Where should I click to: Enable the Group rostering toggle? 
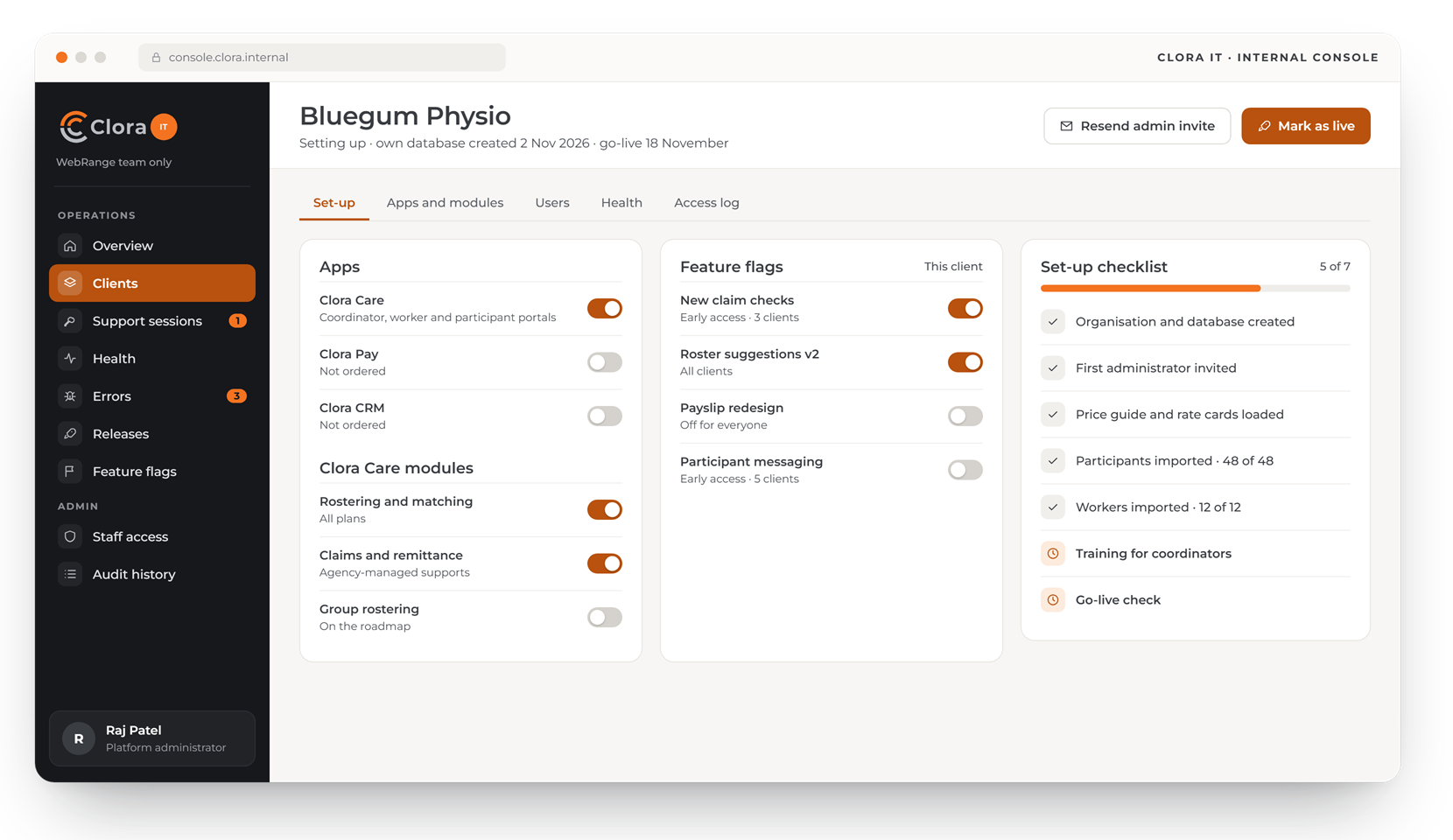605,618
